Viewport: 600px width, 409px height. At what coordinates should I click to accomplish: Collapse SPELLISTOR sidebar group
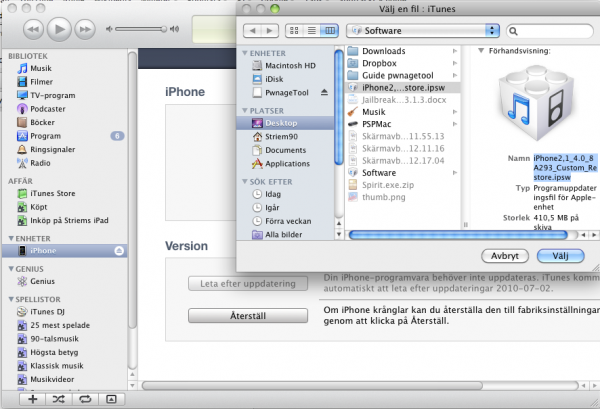pyautogui.click(x=11, y=299)
